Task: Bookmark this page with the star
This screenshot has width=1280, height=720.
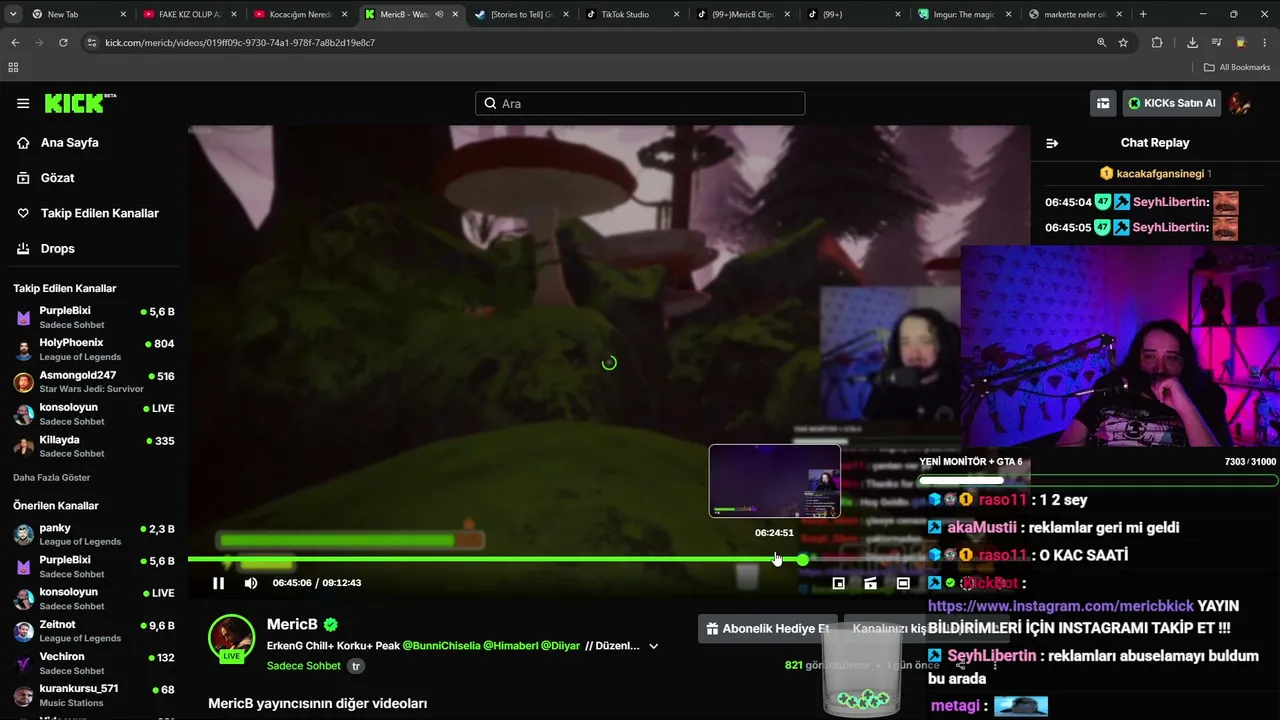Action: [x=1124, y=43]
